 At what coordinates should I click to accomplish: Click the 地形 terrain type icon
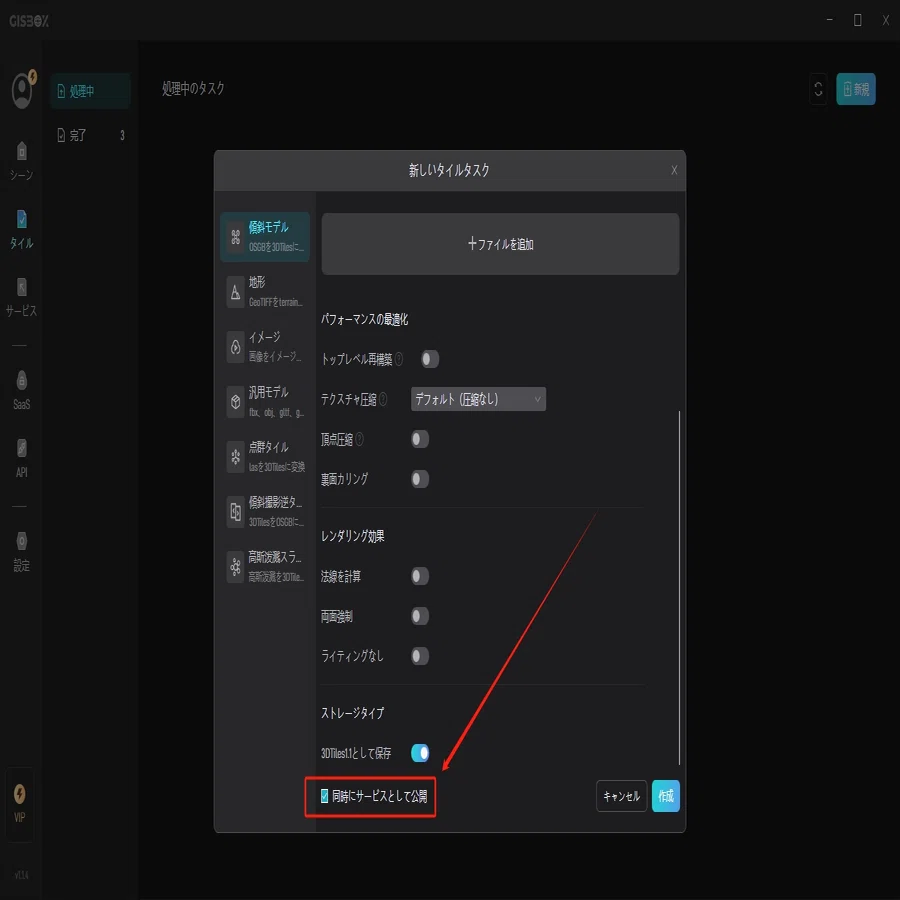tap(235, 292)
